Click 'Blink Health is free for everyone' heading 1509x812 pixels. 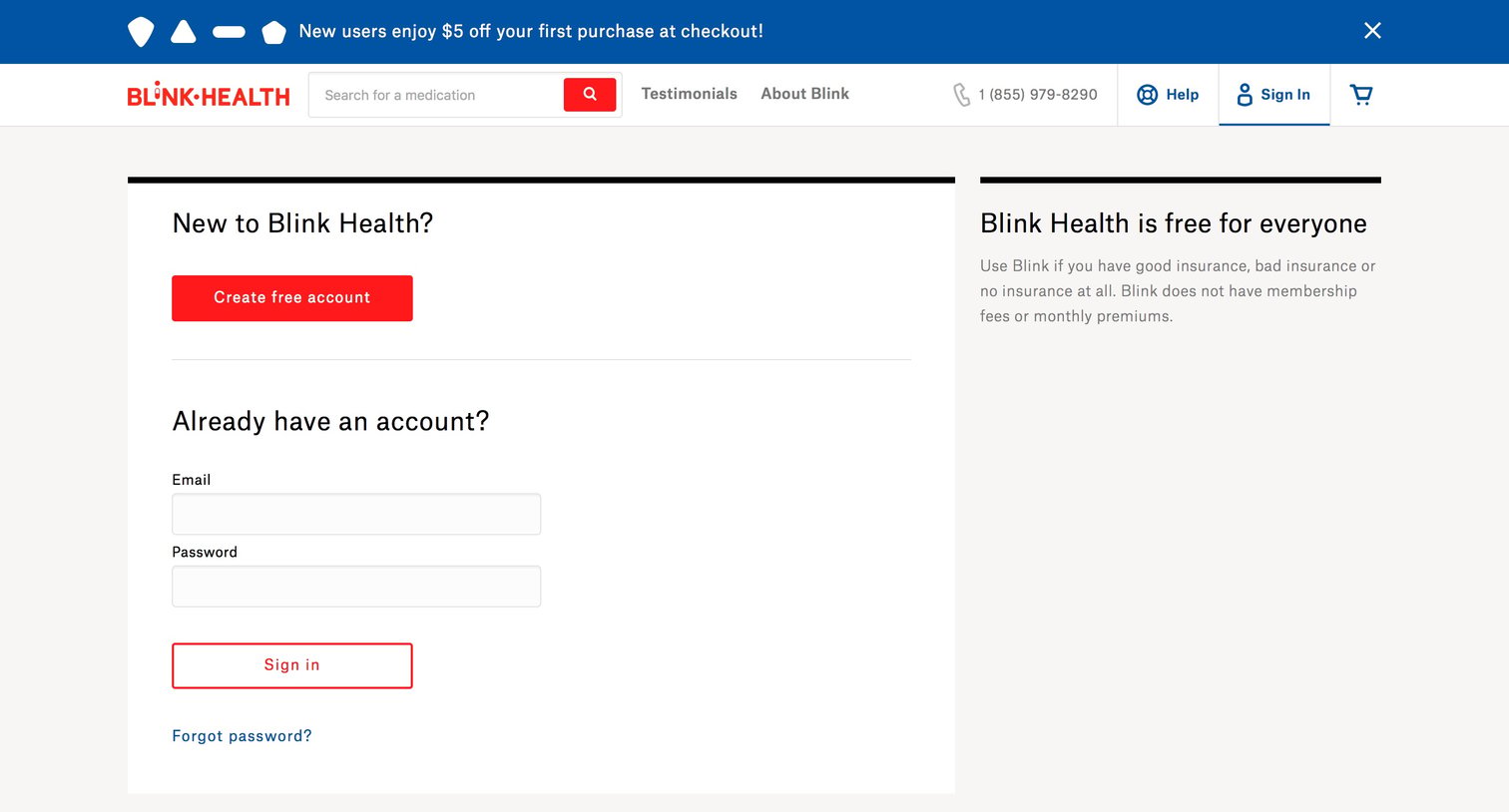coord(1174,223)
